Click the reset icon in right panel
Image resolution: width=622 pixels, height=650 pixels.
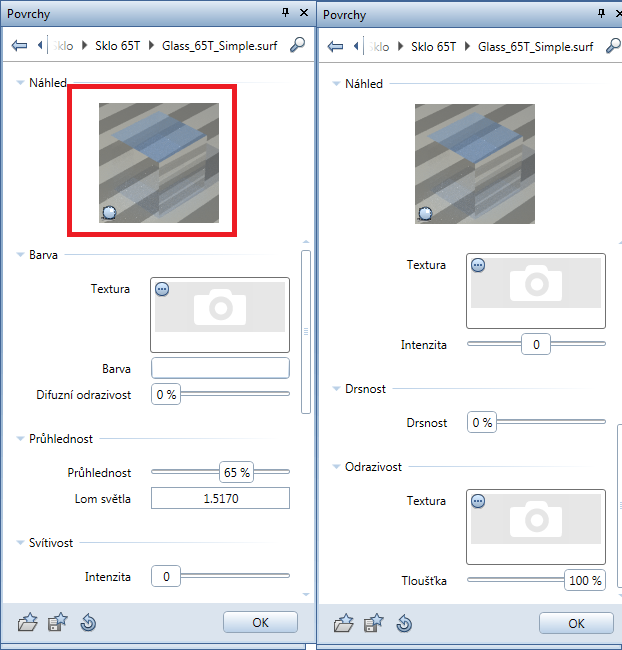[404, 623]
